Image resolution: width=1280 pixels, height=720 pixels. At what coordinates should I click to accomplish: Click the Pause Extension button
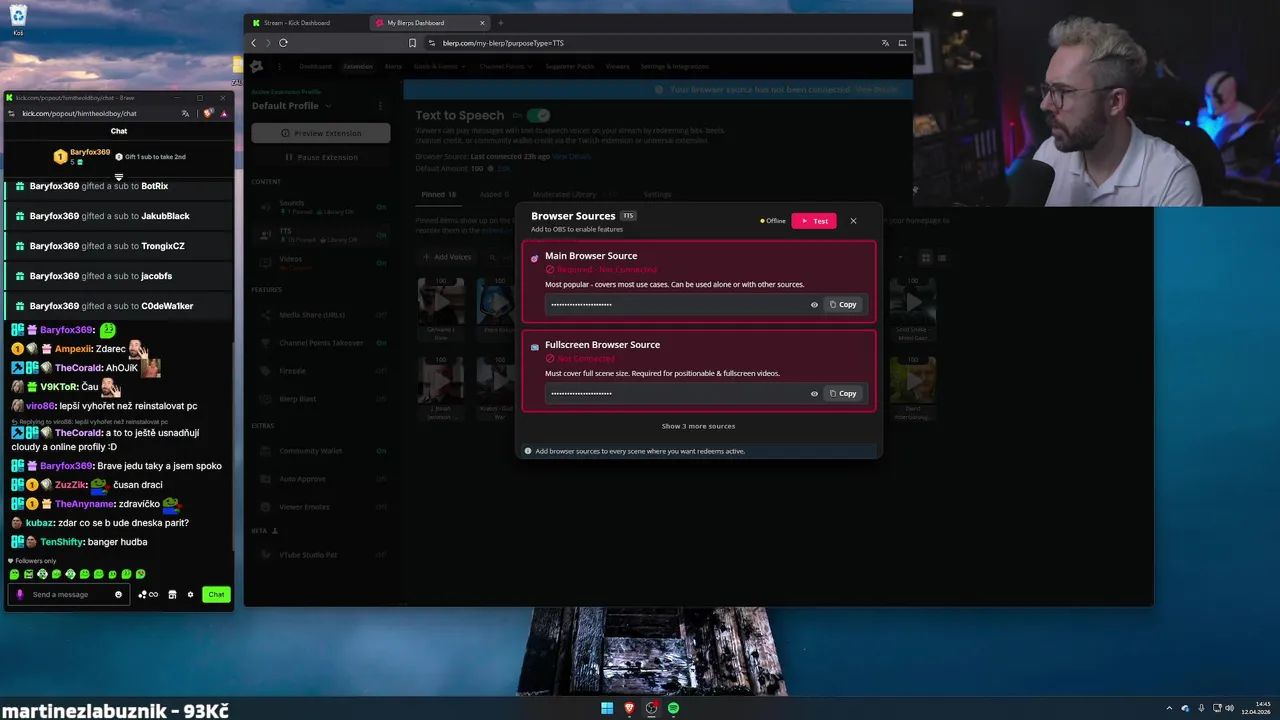click(321, 157)
